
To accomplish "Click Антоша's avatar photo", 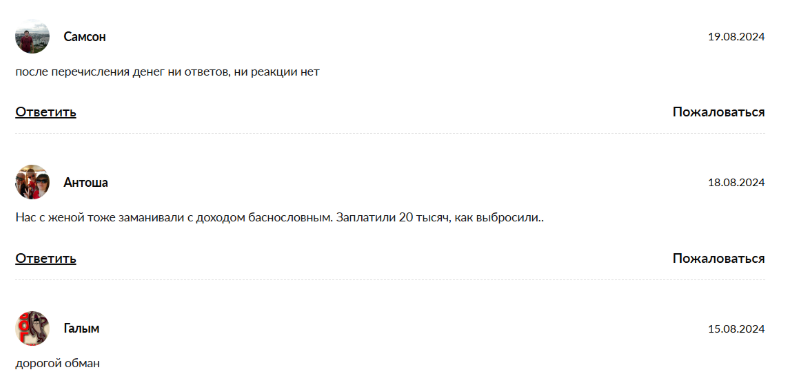I will tap(32, 182).
